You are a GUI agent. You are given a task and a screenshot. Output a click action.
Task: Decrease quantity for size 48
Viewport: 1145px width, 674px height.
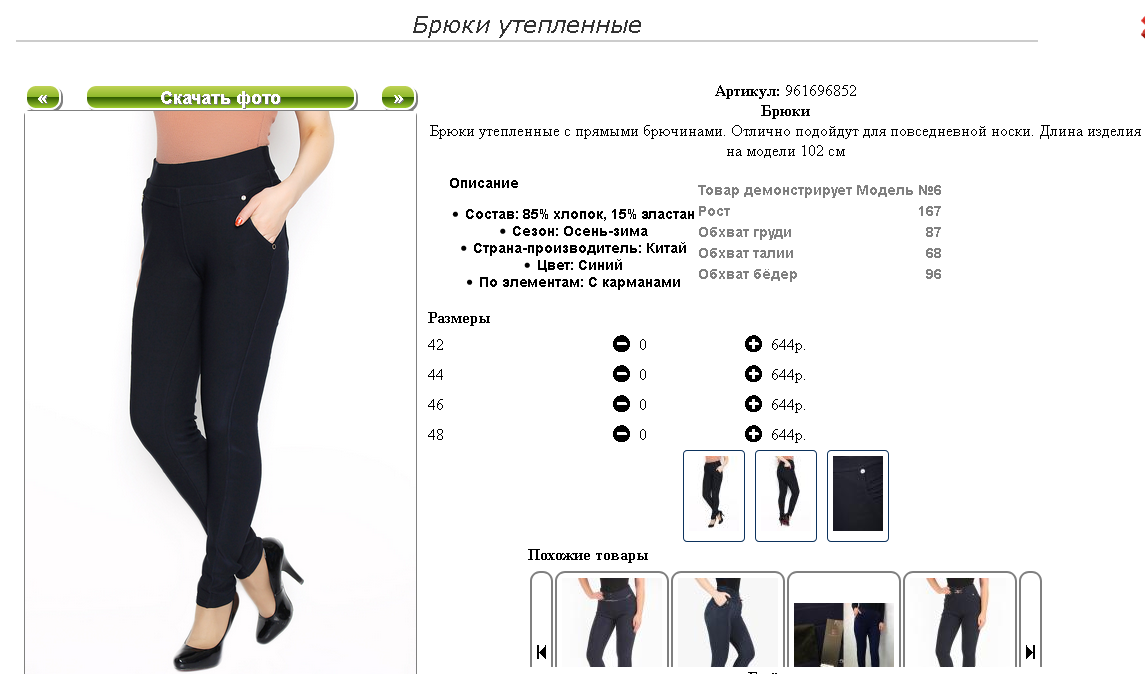click(621, 434)
